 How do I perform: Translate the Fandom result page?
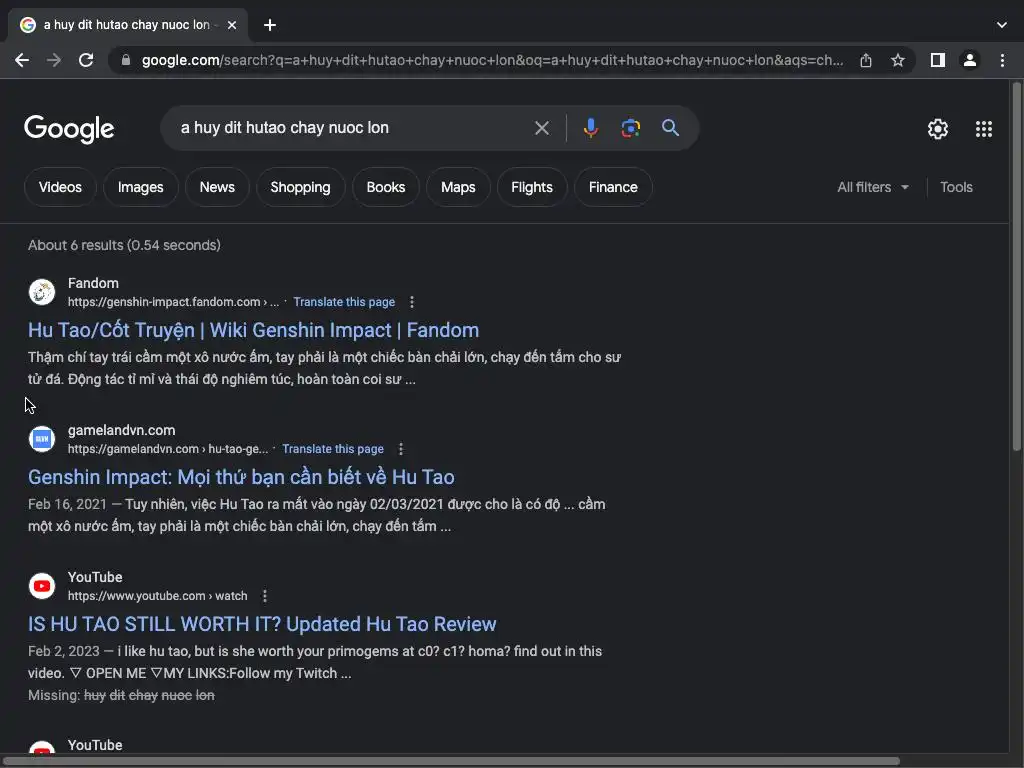tap(344, 302)
